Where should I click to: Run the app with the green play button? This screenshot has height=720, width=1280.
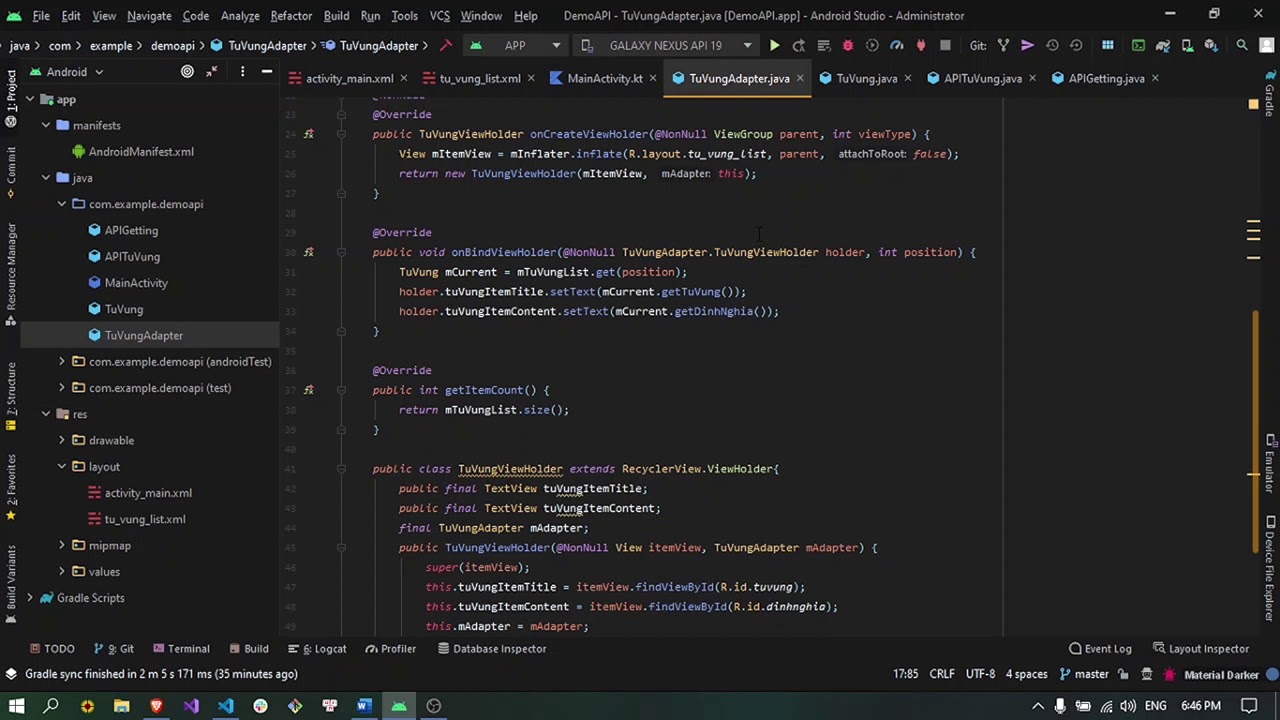(x=774, y=45)
